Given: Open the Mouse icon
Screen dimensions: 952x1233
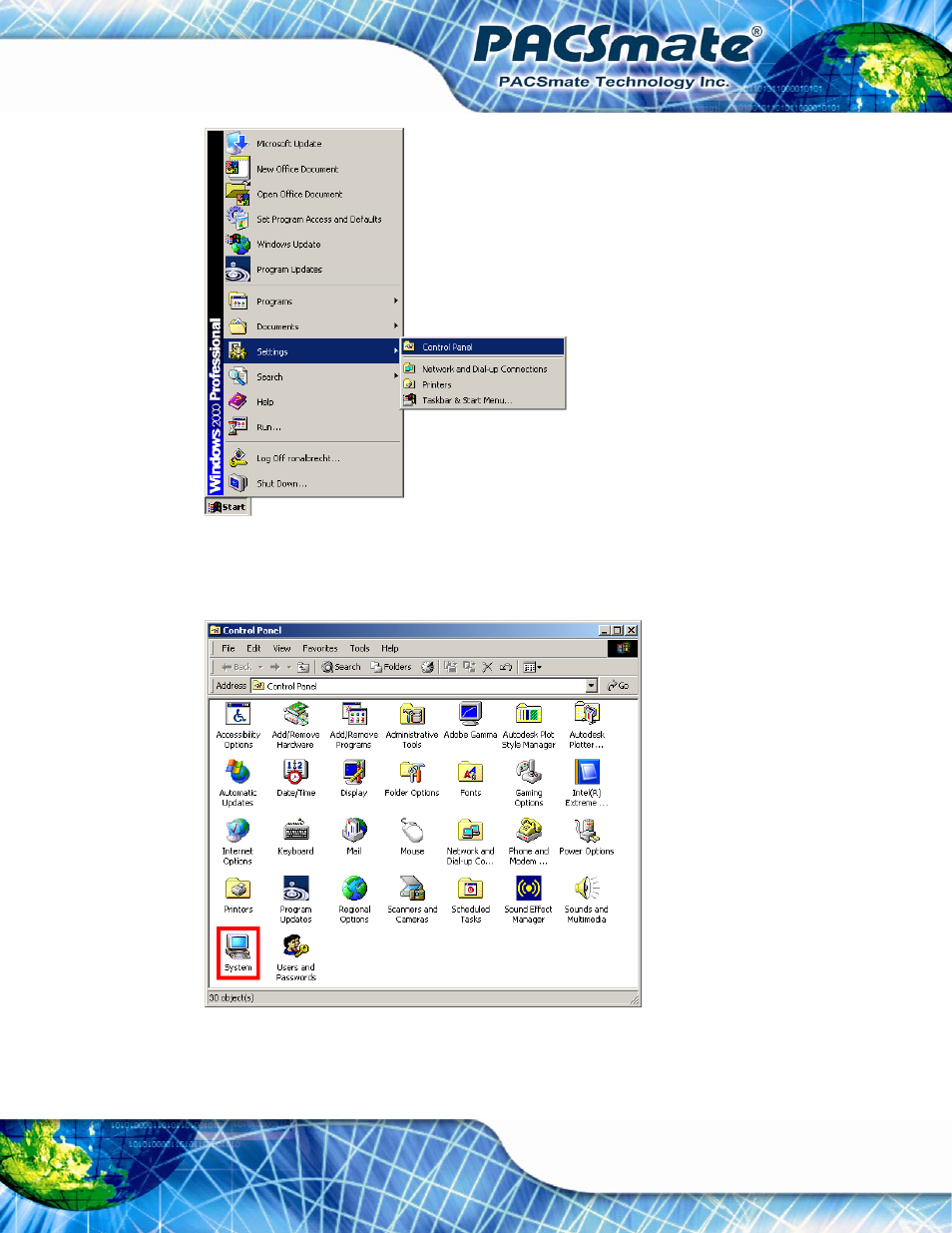Looking at the screenshot, I should (x=412, y=837).
